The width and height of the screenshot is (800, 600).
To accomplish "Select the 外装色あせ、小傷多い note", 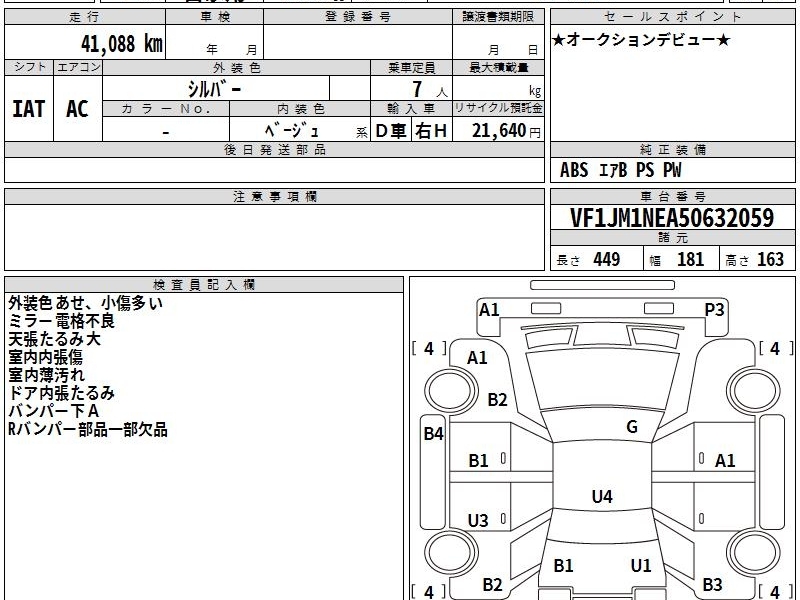I will [85, 303].
